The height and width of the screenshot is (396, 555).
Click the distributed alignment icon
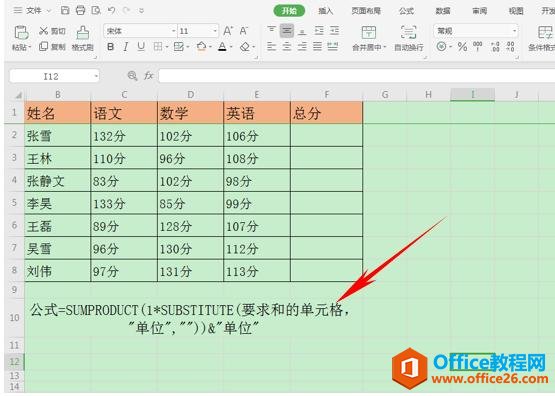333,46
